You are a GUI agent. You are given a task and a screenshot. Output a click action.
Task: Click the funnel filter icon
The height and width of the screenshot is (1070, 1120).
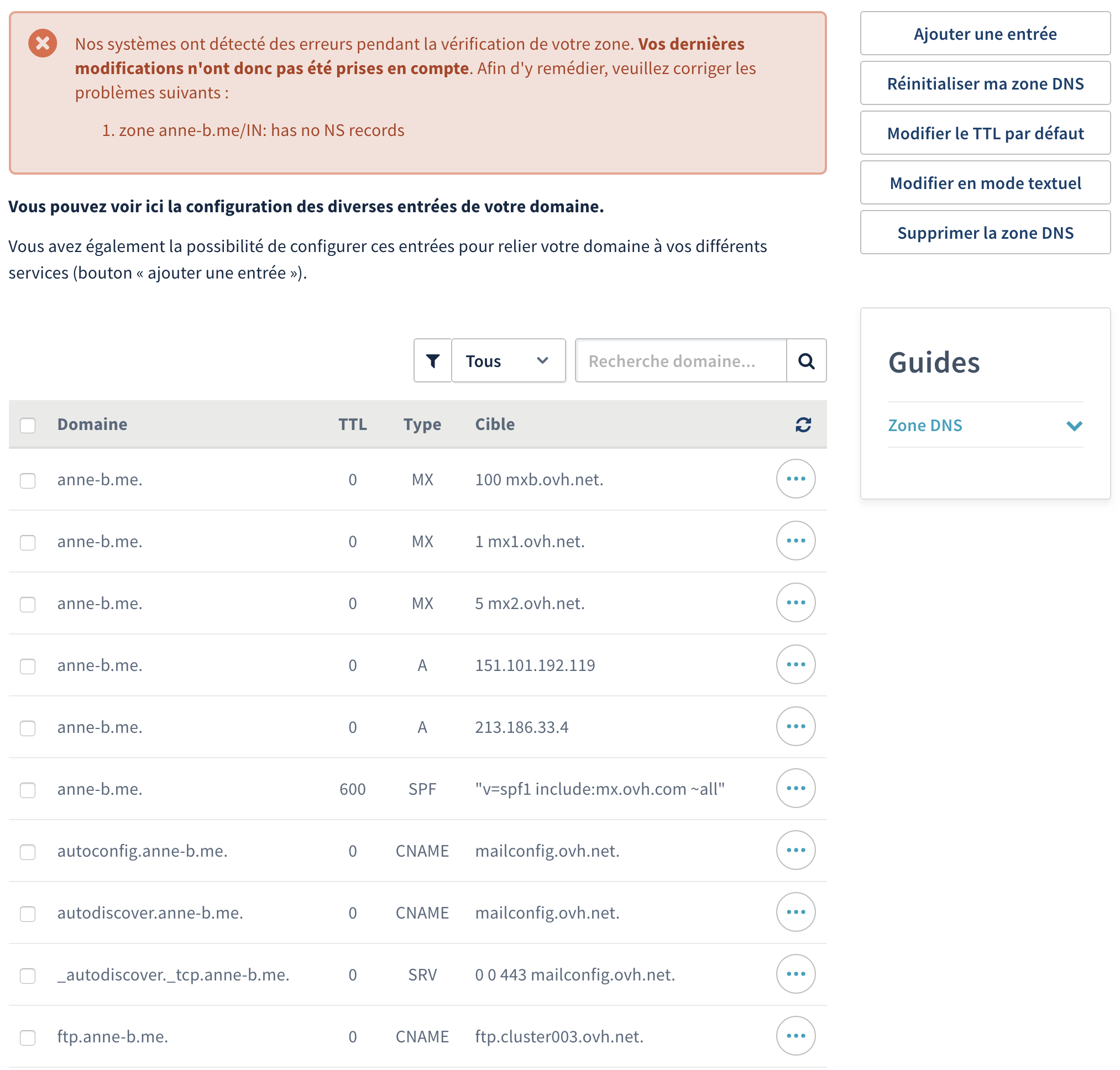tap(432, 360)
